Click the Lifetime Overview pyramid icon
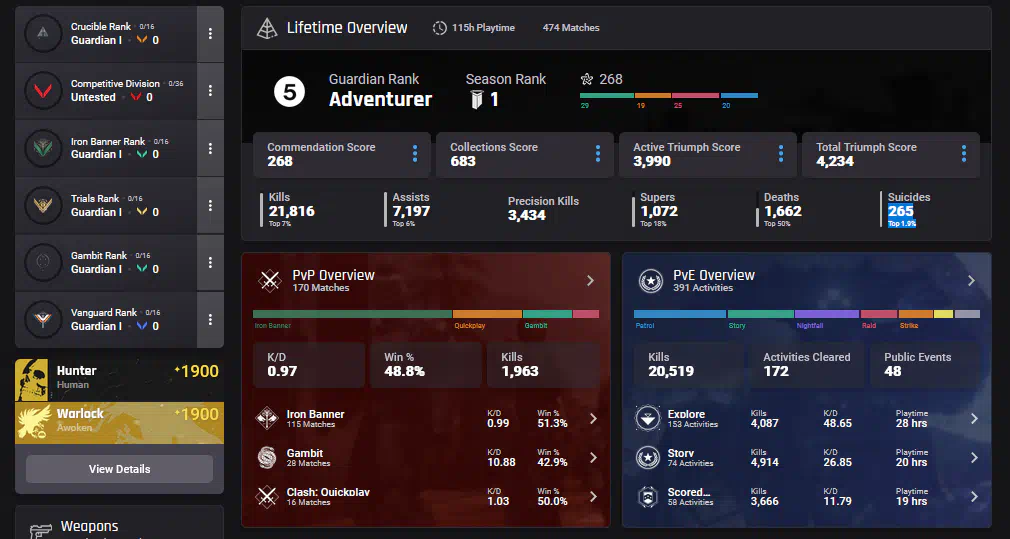The width and height of the screenshot is (1010, 539). click(267, 28)
